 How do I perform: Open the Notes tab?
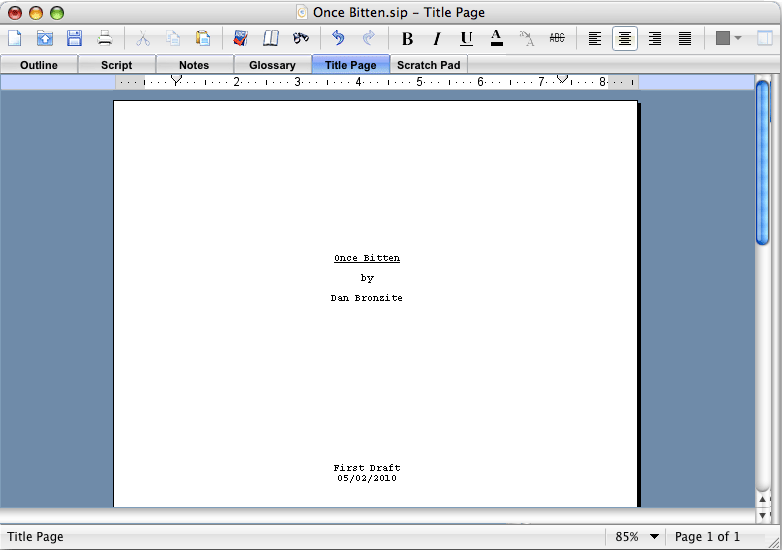pos(194,65)
